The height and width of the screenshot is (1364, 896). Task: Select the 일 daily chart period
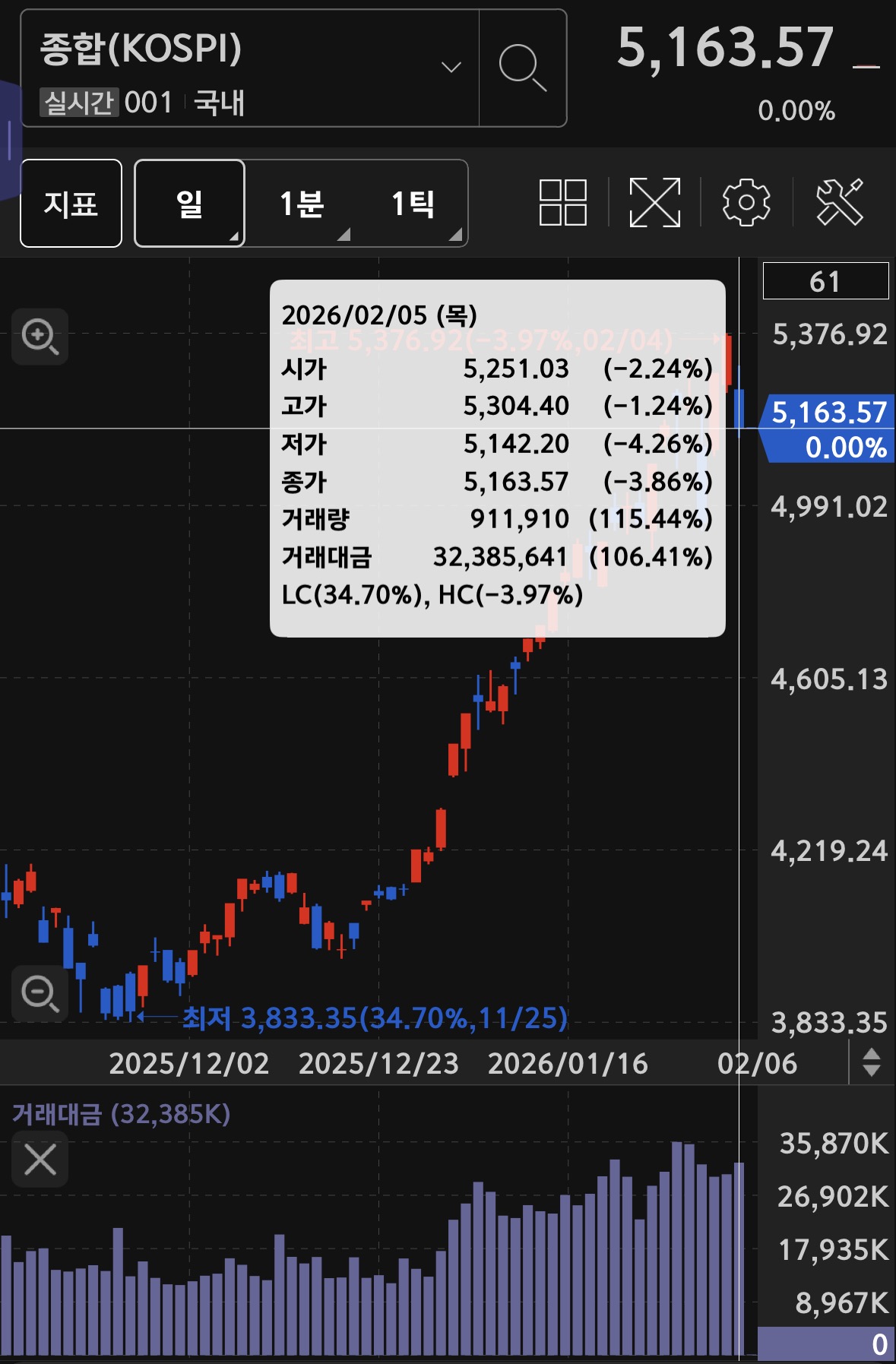[x=189, y=203]
